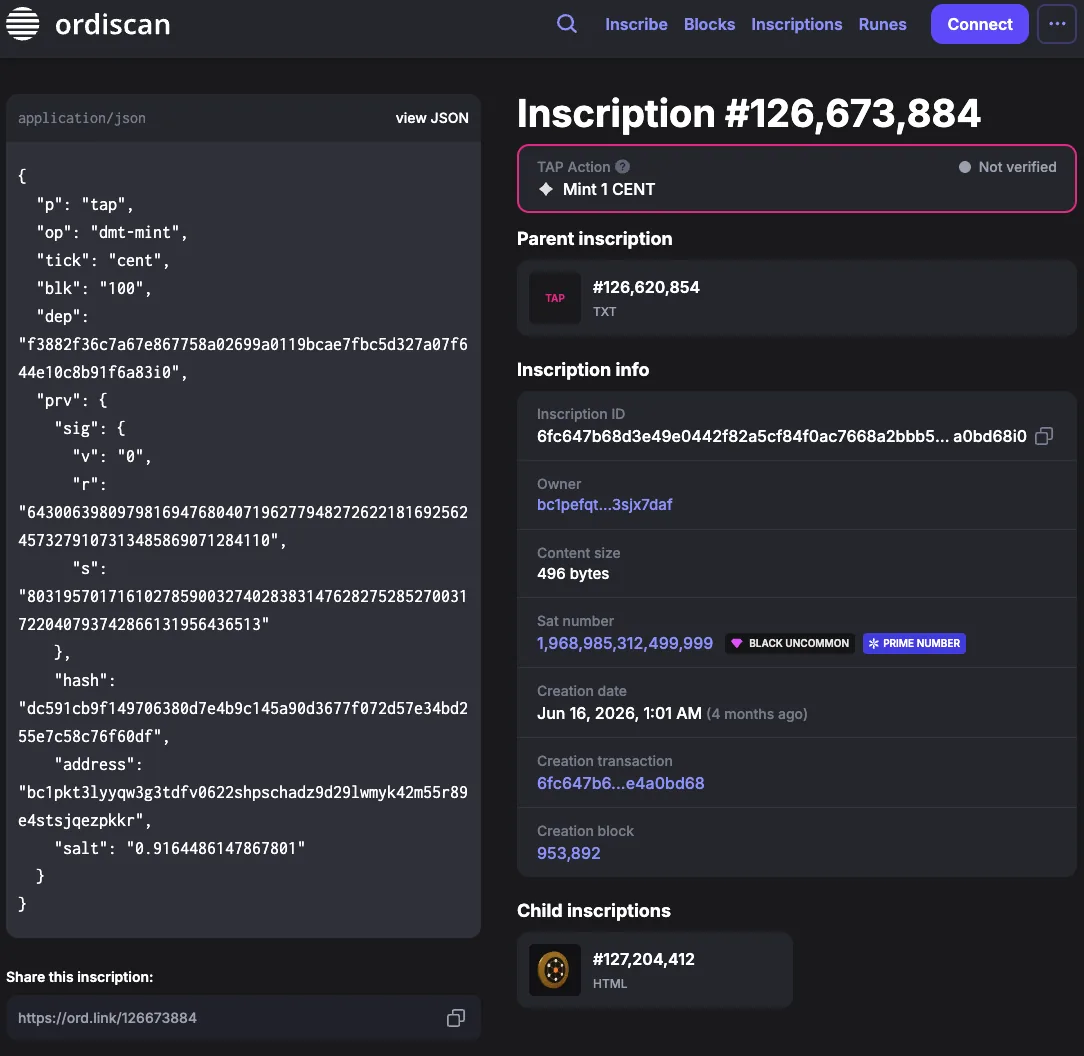The height and width of the screenshot is (1056, 1084).
Task: Click the Mint 1 CENT diamond icon
Action: click(546, 189)
